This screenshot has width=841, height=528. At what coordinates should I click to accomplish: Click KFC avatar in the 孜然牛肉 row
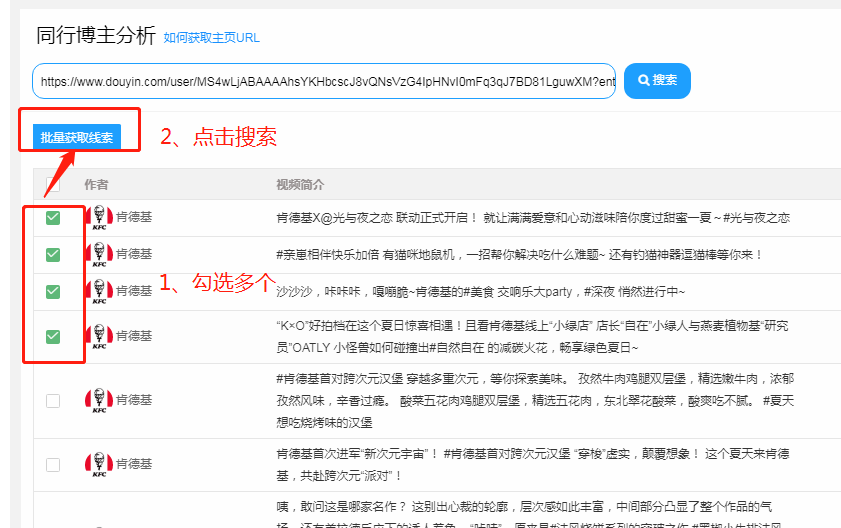[x=99, y=401]
